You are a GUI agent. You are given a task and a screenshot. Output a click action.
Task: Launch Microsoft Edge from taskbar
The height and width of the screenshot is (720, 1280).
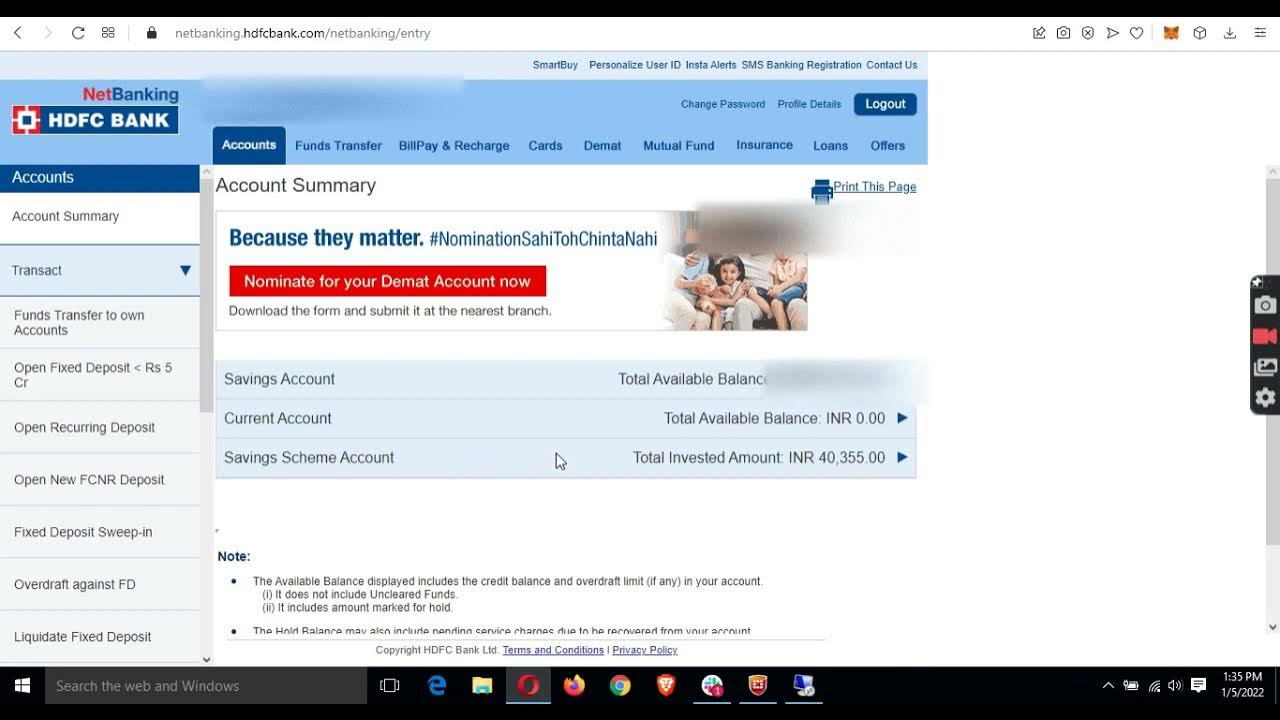437,686
